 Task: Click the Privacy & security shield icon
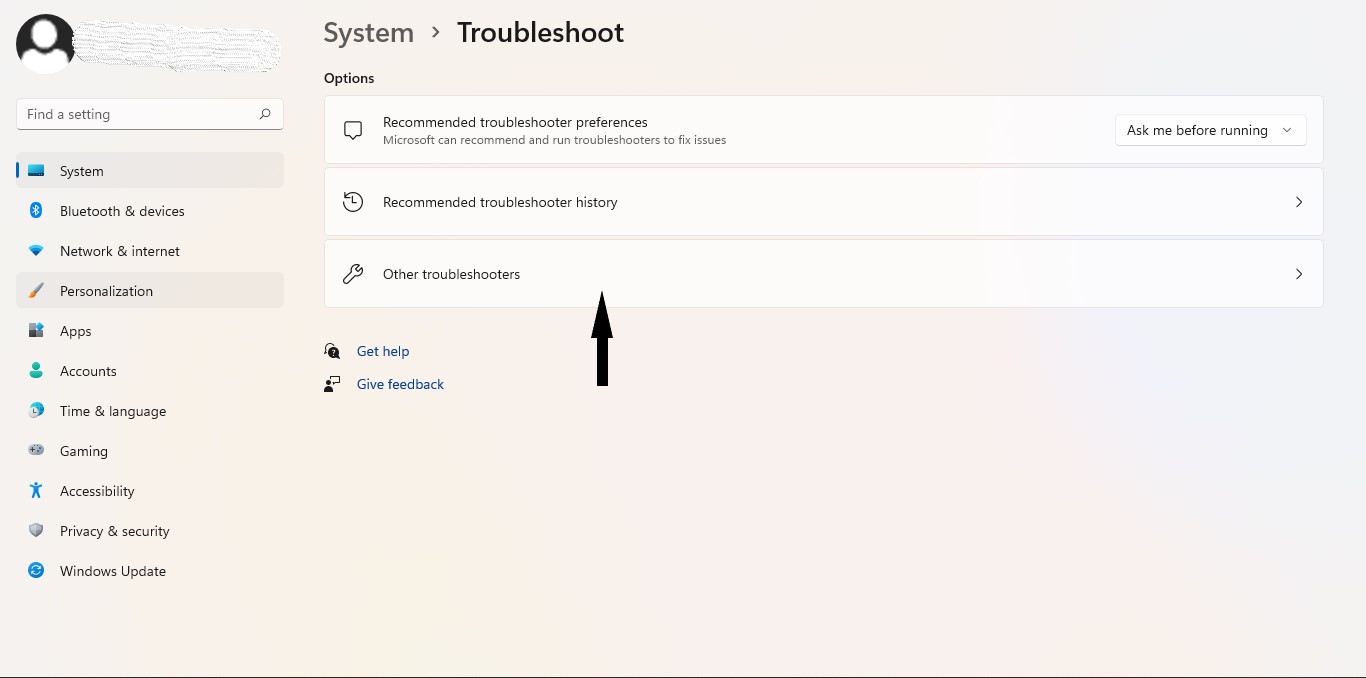tap(36, 531)
